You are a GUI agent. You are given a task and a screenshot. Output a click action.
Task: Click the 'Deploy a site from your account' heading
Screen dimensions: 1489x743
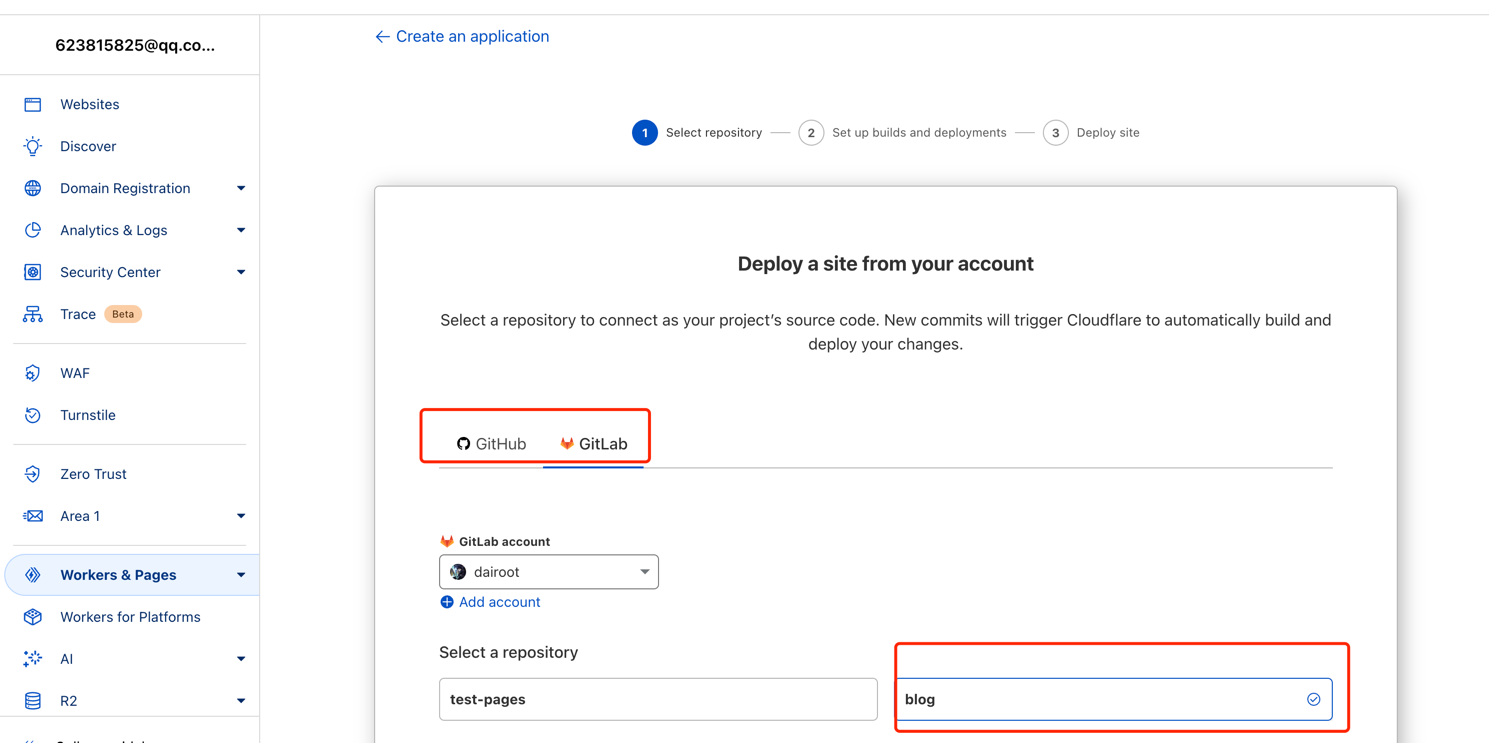(x=886, y=264)
